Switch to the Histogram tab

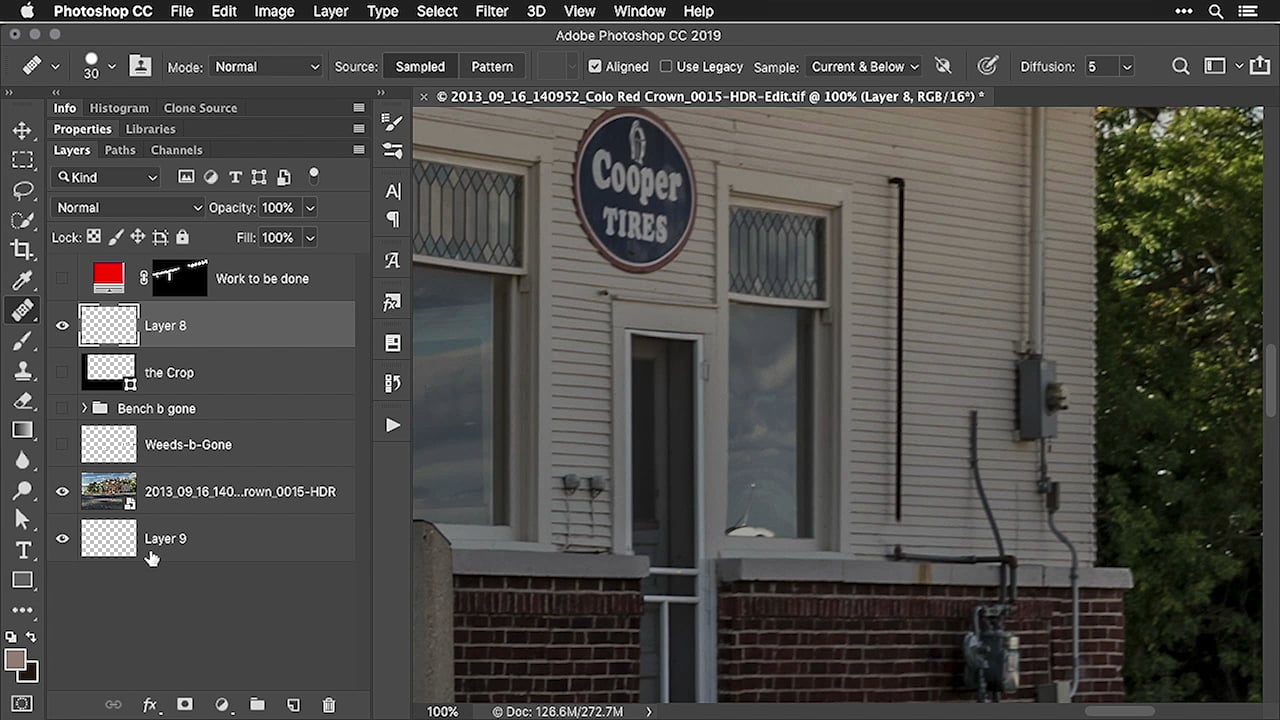(119, 108)
